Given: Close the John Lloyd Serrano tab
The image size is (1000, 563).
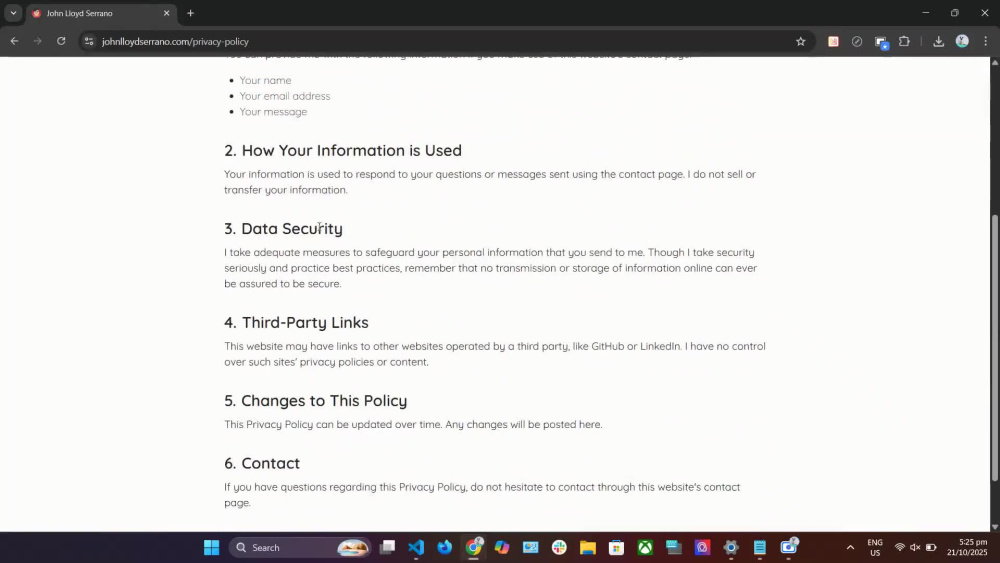Looking at the screenshot, I should tap(166, 13).
